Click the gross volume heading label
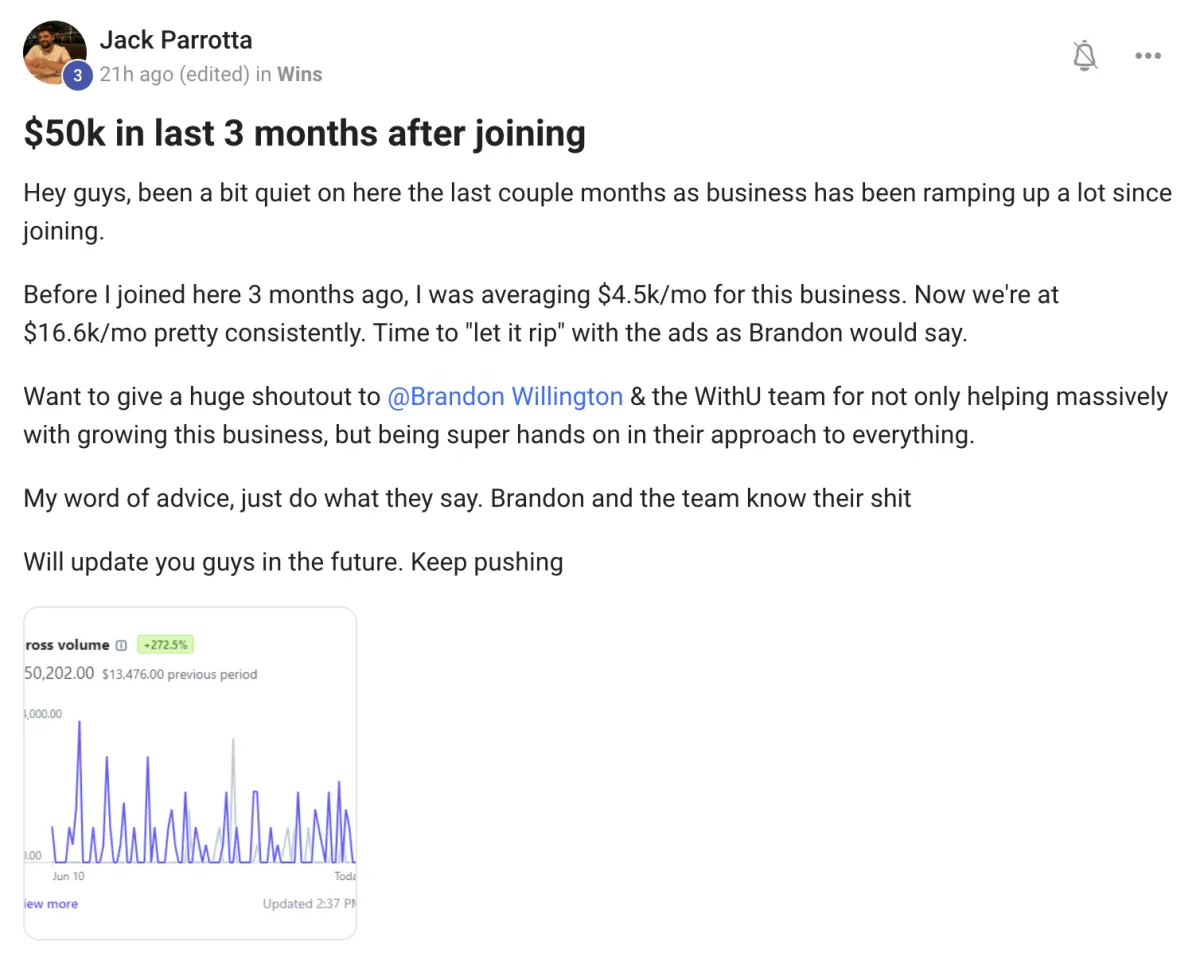 [66, 645]
